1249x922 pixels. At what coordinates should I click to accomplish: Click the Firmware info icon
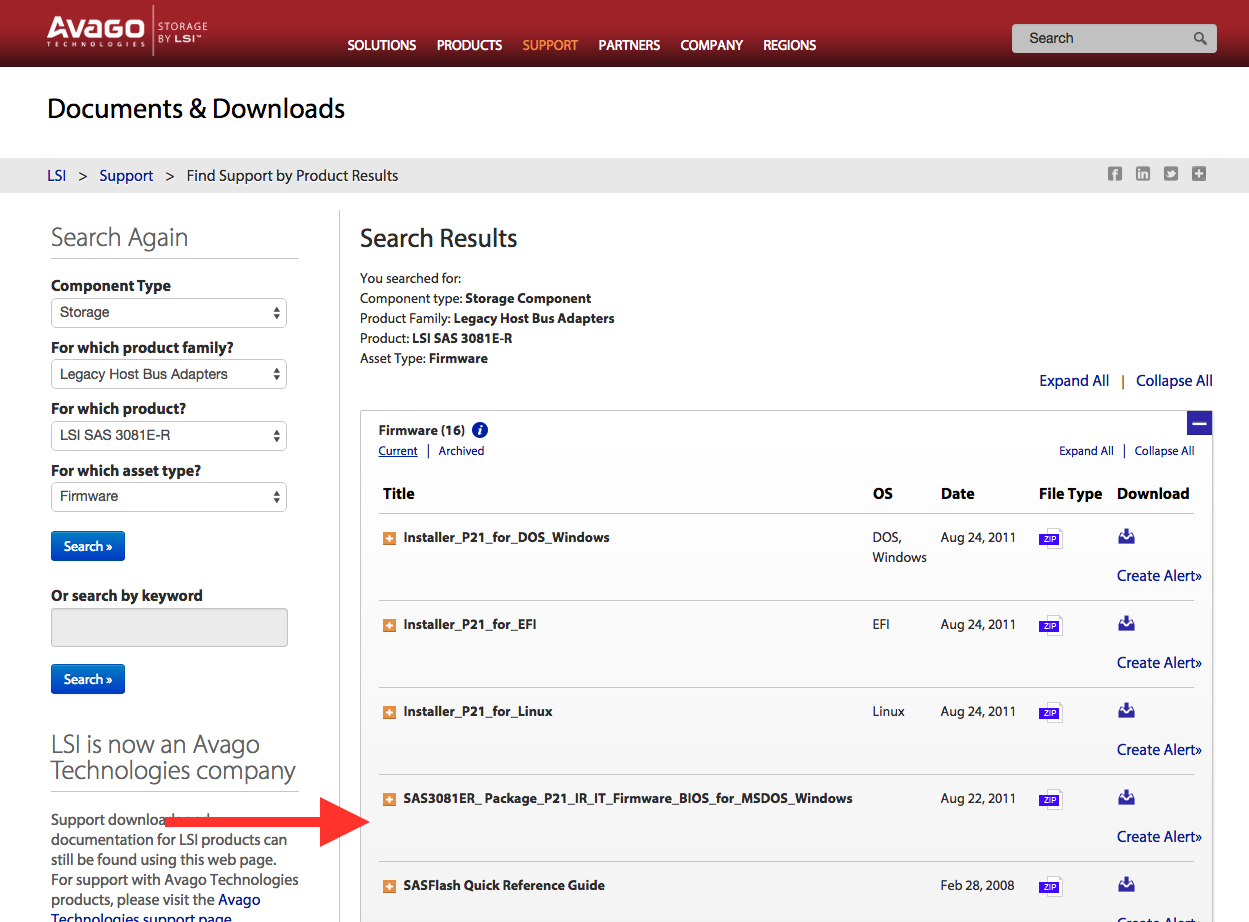click(480, 431)
